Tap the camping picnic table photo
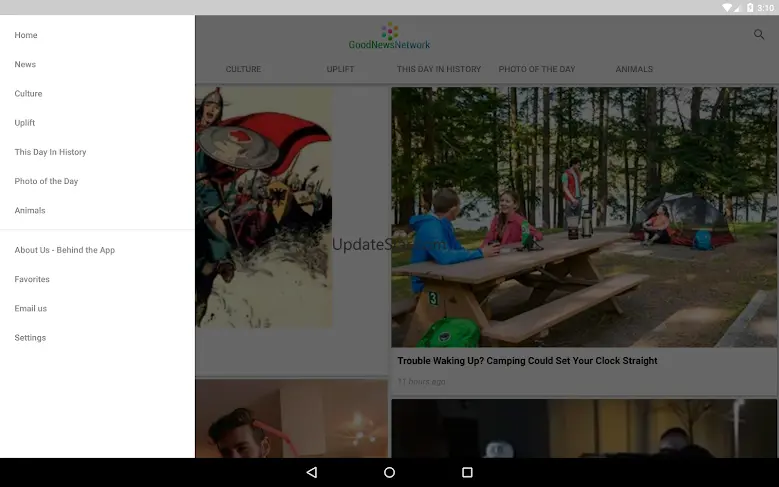The width and height of the screenshot is (779, 487). (x=584, y=217)
